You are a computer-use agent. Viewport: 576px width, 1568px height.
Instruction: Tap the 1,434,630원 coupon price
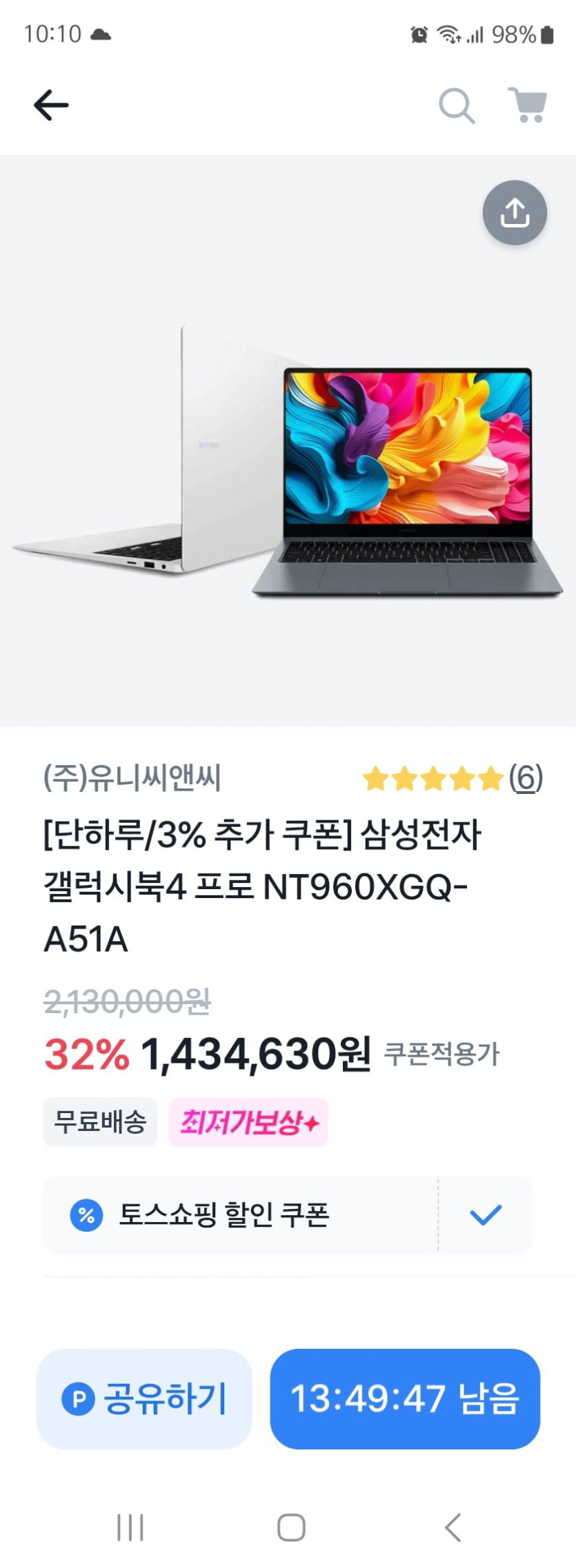pyautogui.click(x=256, y=1055)
